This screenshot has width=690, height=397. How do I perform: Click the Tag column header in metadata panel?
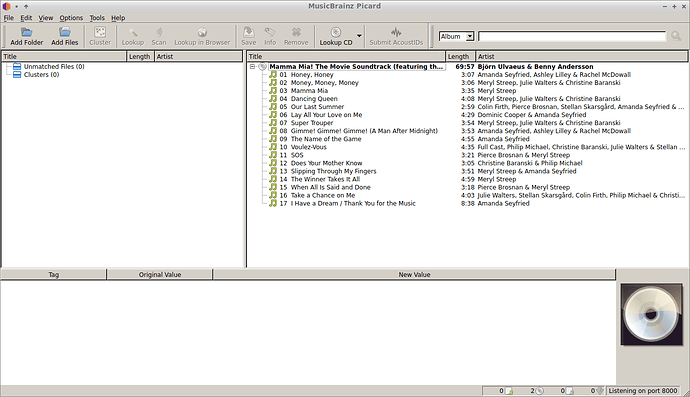(53, 274)
